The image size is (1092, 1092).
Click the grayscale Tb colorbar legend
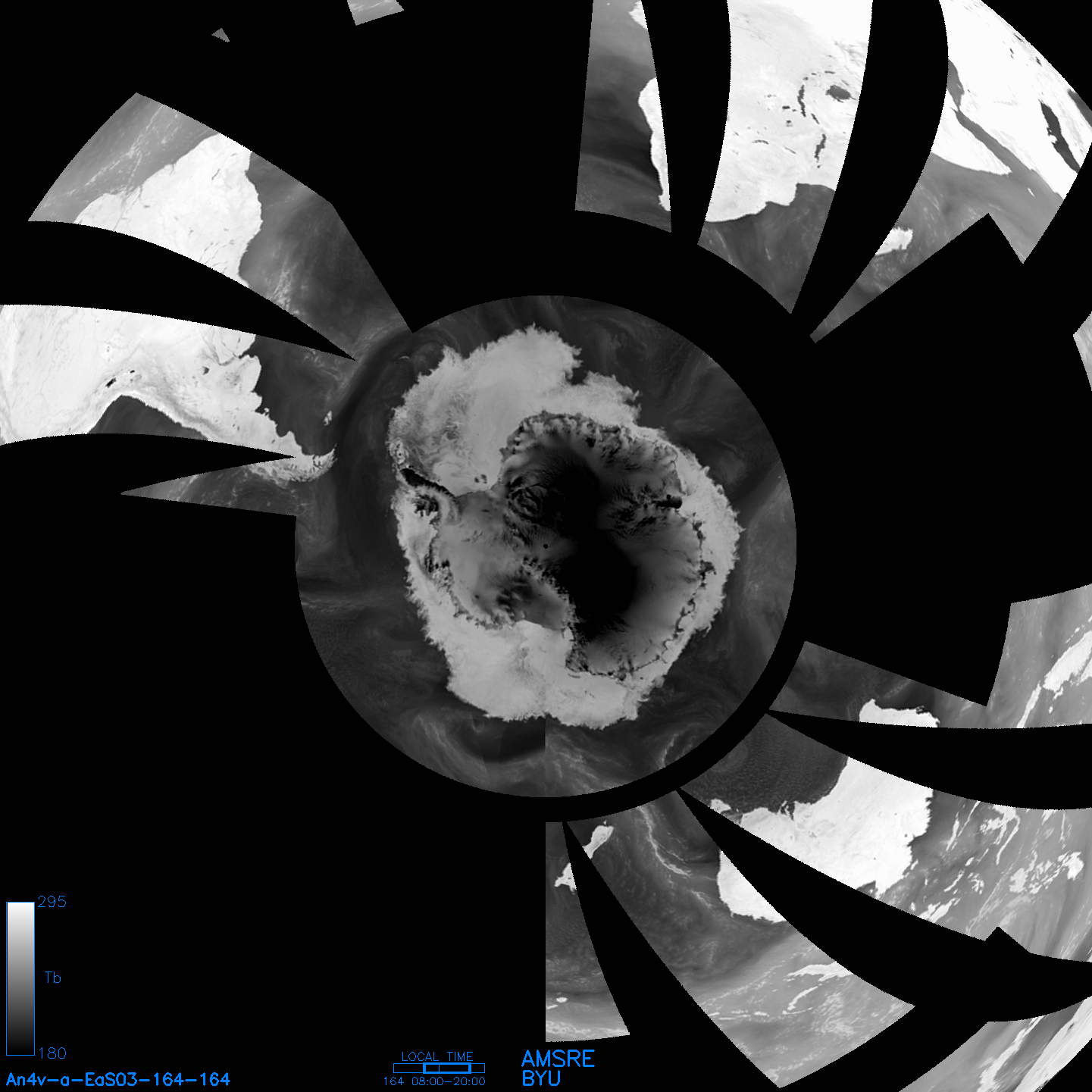click(20, 978)
